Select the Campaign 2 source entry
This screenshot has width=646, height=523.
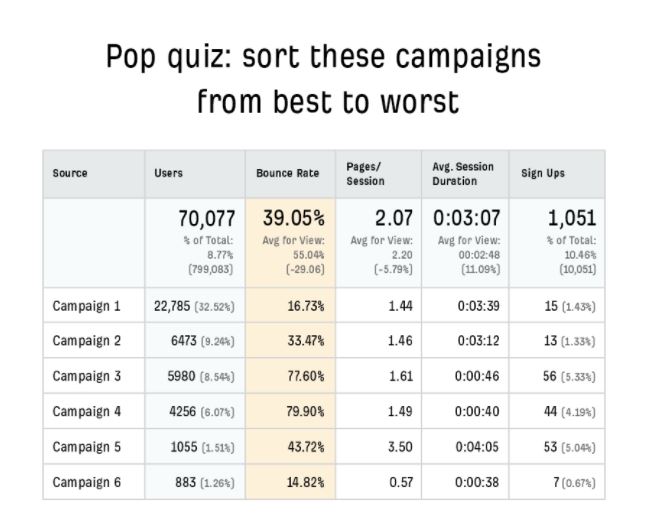(86, 340)
